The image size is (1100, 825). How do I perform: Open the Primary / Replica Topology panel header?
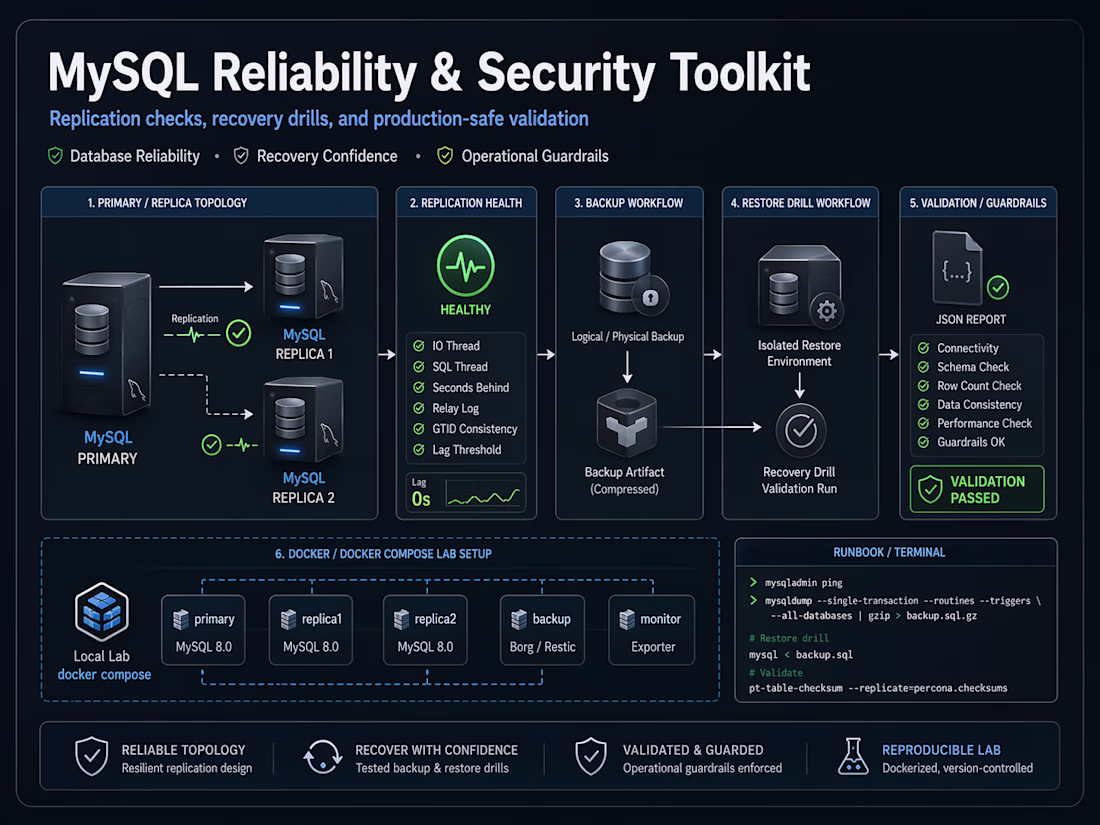point(210,203)
